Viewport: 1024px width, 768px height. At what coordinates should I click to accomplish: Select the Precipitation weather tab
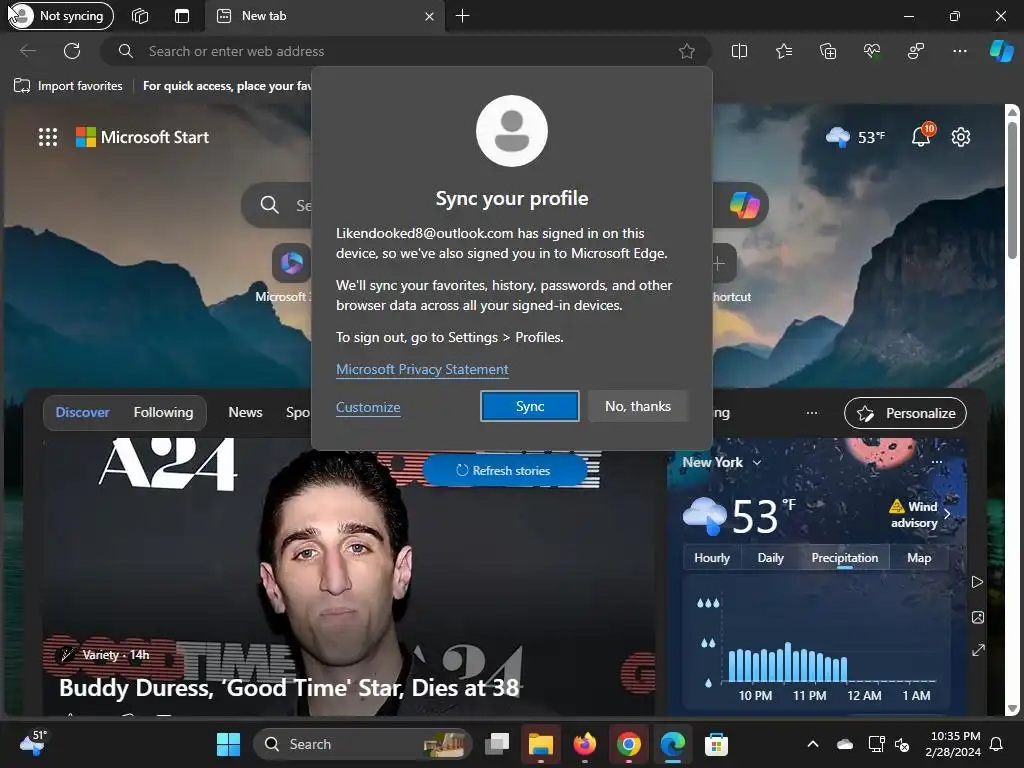pyautogui.click(x=844, y=558)
